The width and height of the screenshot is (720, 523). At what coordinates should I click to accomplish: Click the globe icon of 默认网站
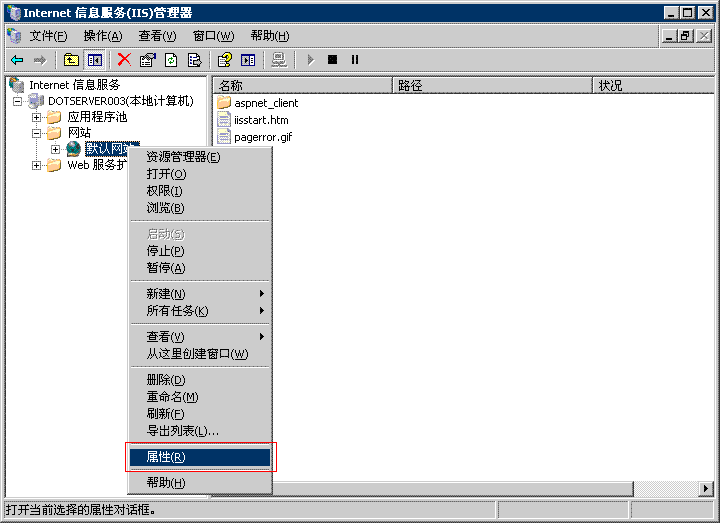(x=73, y=149)
